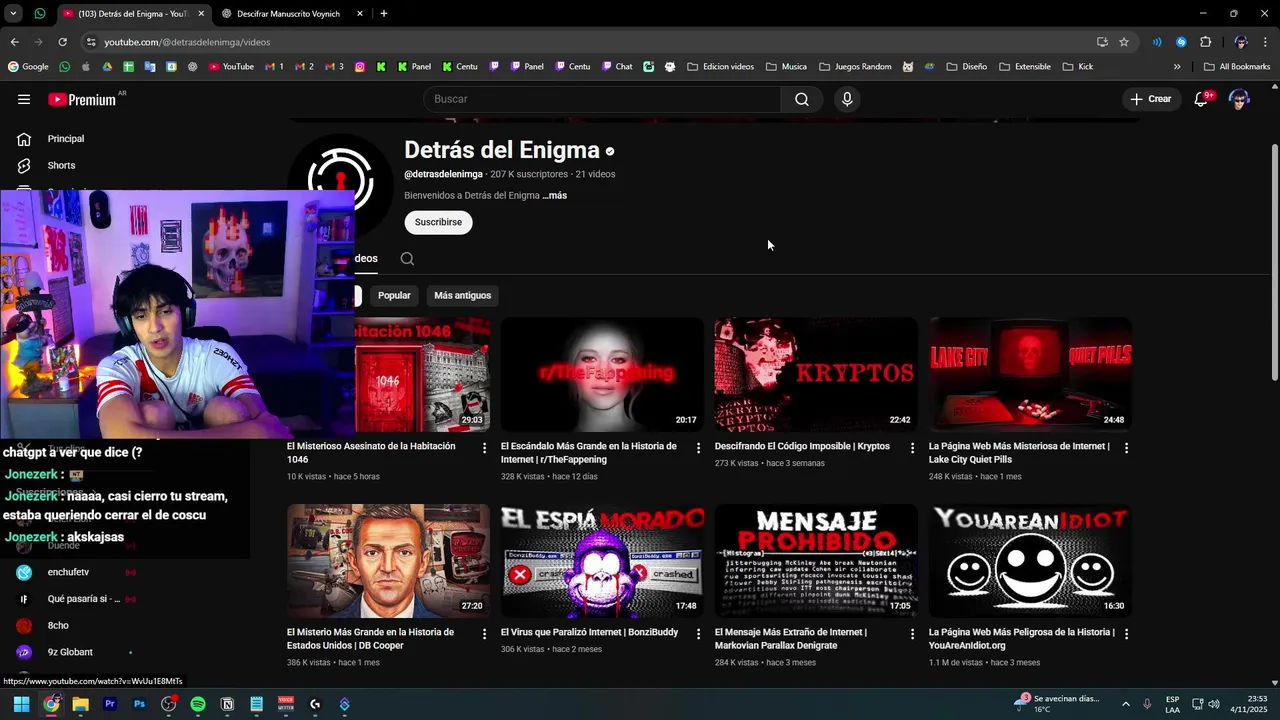Image resolution: width=1280 pixels, height=720 pixels.
Task: Reload the page with the refresh icon
Action: [62, 42]
